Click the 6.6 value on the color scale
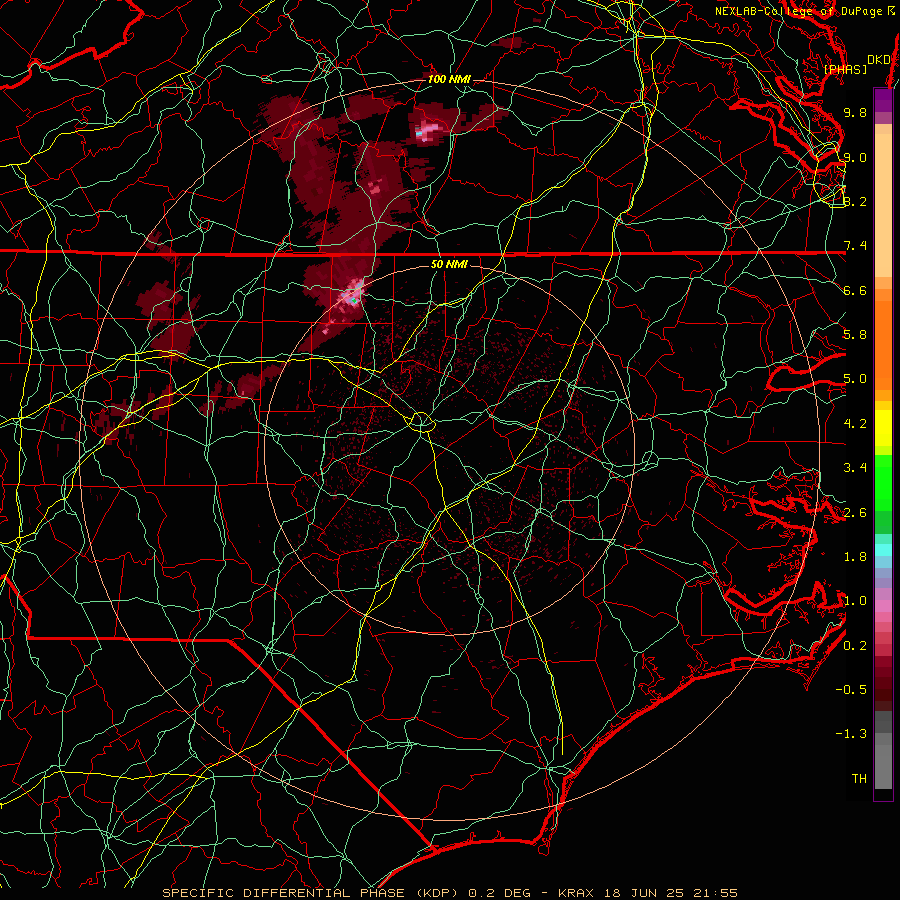900x900 pixels. pos(855,290)
